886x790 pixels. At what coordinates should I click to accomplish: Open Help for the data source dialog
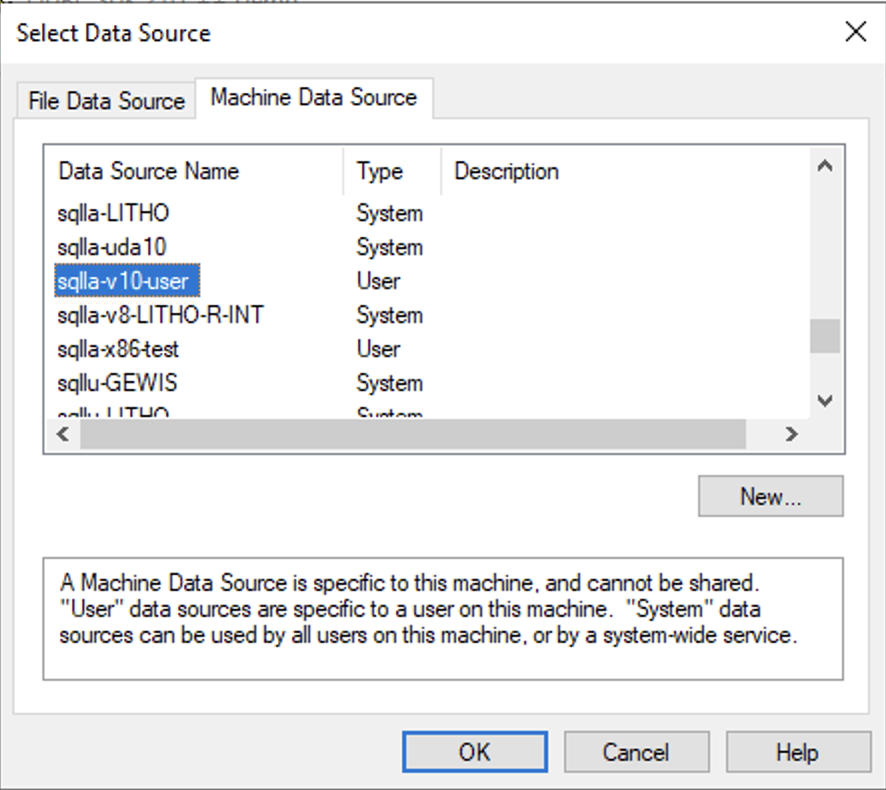797,751
